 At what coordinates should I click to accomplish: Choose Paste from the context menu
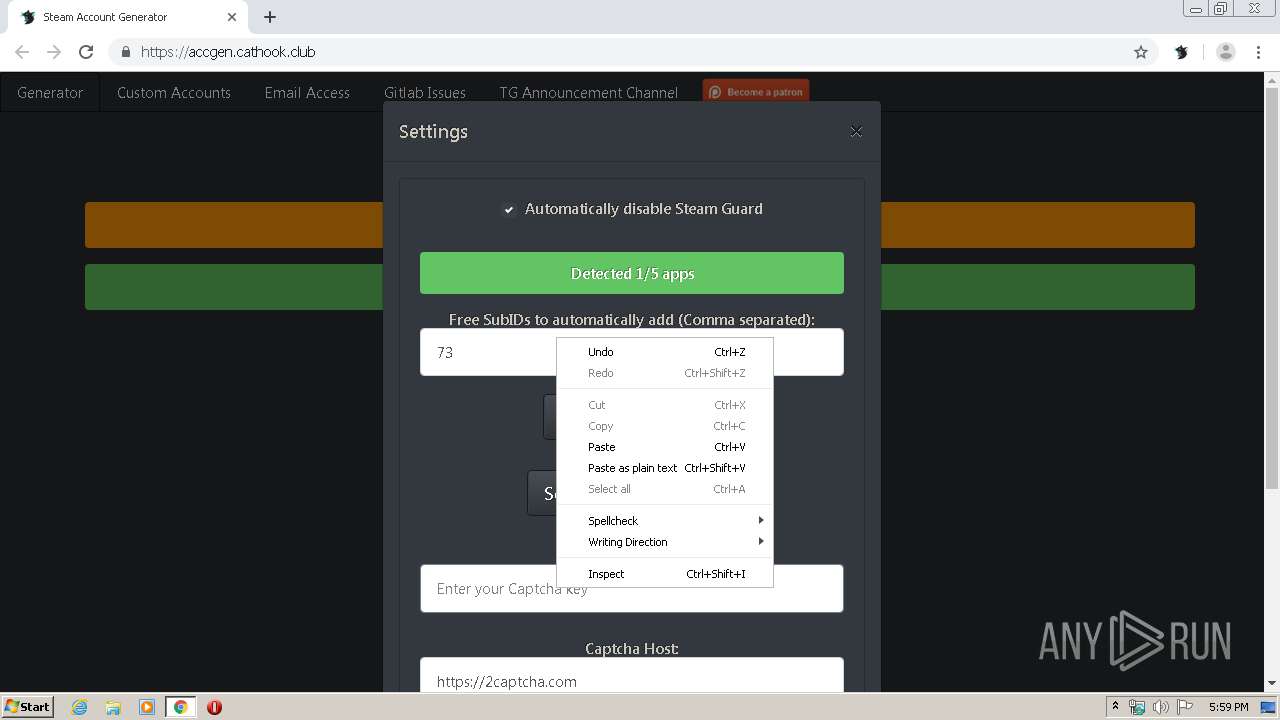coord(665,447)
